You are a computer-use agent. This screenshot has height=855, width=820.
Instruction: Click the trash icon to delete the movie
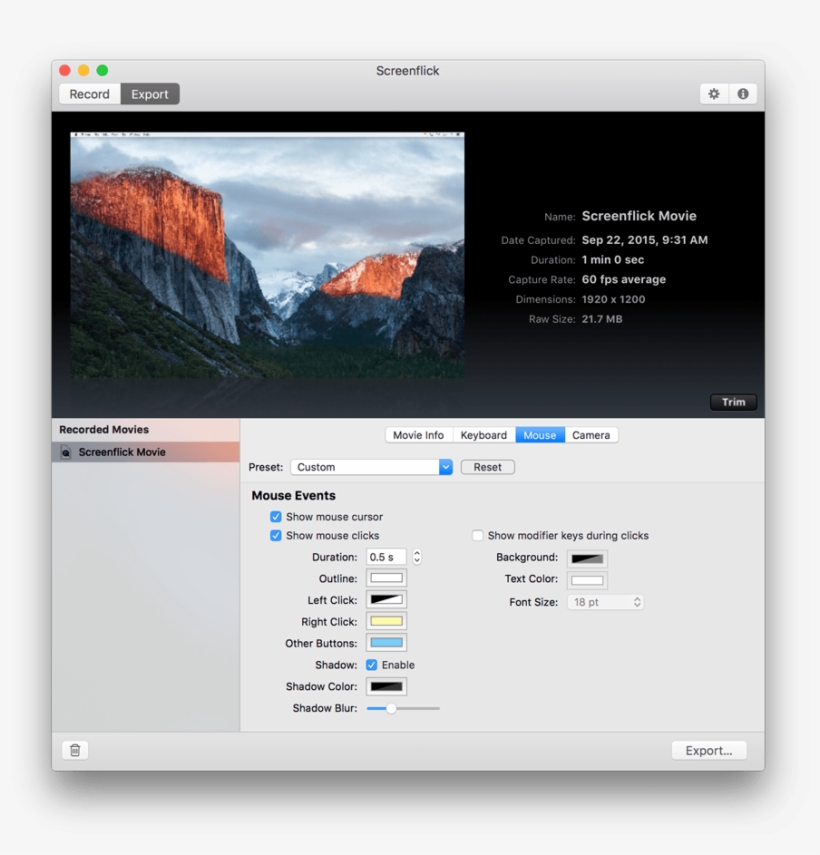(74, 750)
